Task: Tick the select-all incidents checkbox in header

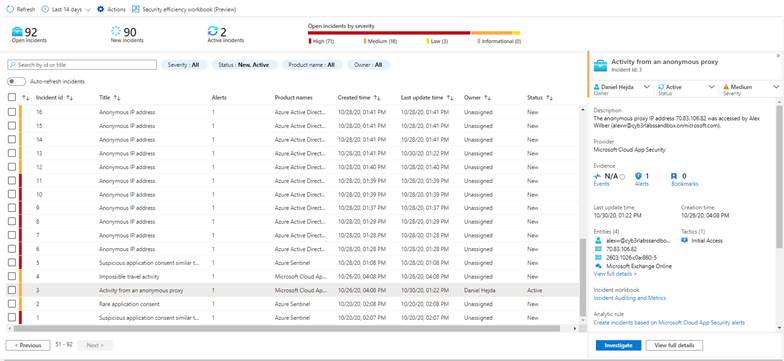Action: pos(12,98)
